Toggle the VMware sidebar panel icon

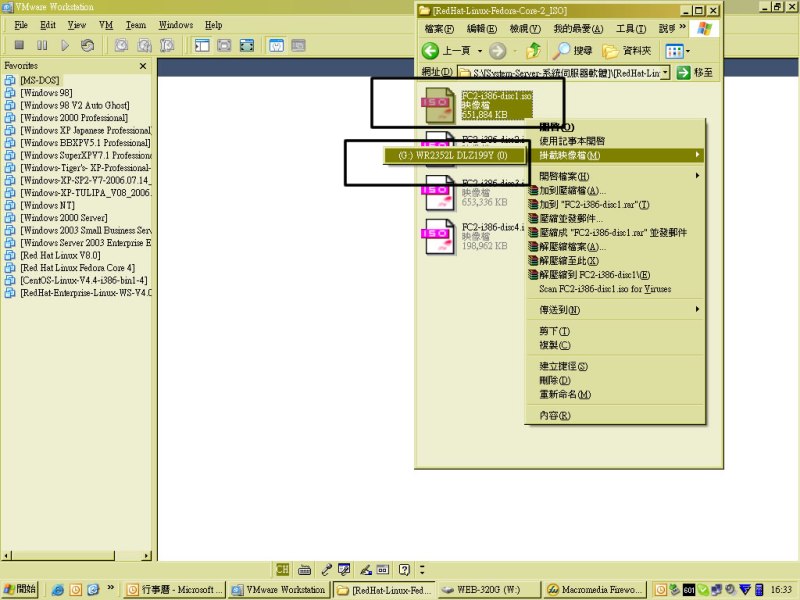click(202, 45)
